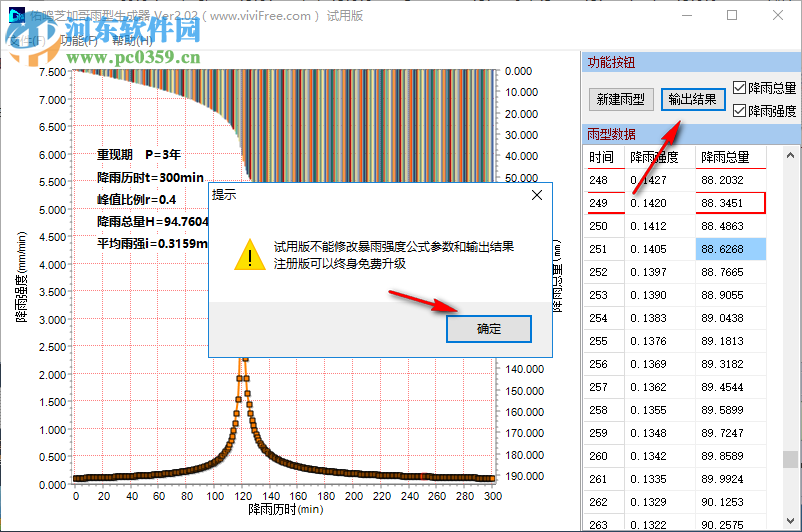This screenshot has width=802, height=532.
Task: Select time cell 260
Action: coord(604,456)
